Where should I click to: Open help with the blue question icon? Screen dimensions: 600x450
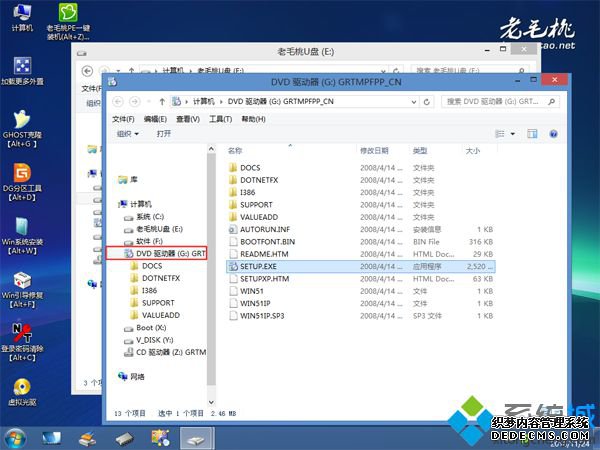553,134
